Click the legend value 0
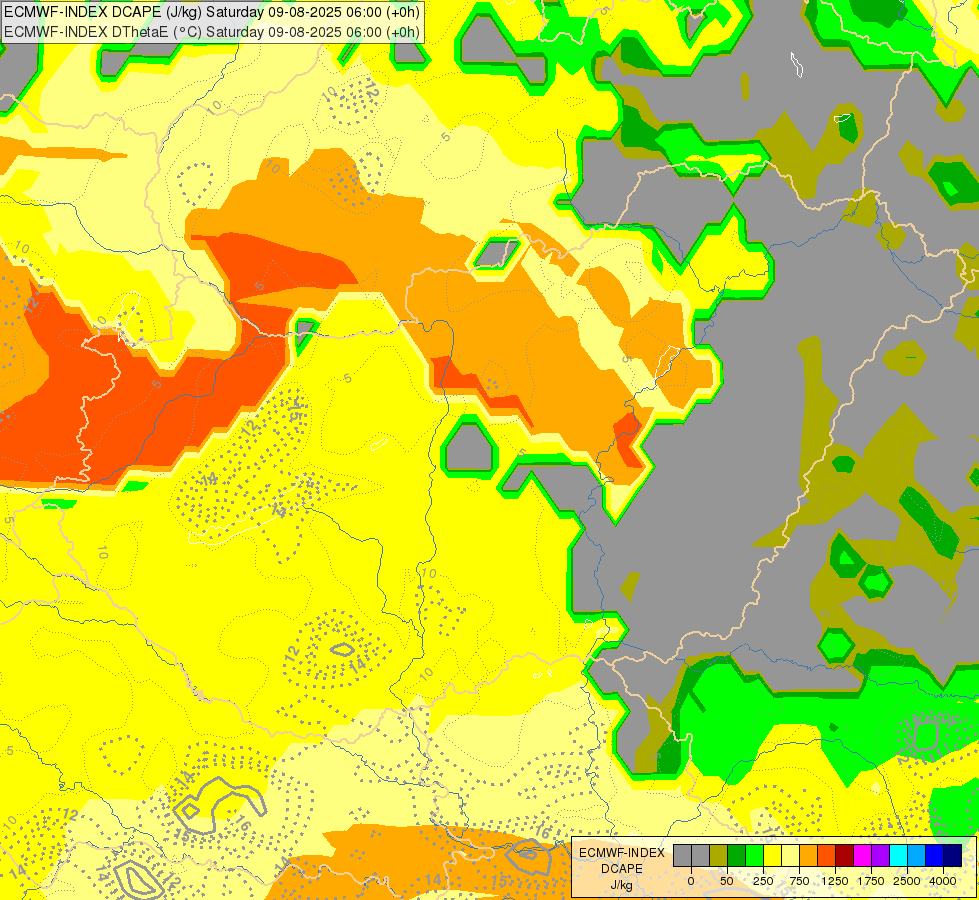The height and width of the screenshot is (900, 979). 691,881
